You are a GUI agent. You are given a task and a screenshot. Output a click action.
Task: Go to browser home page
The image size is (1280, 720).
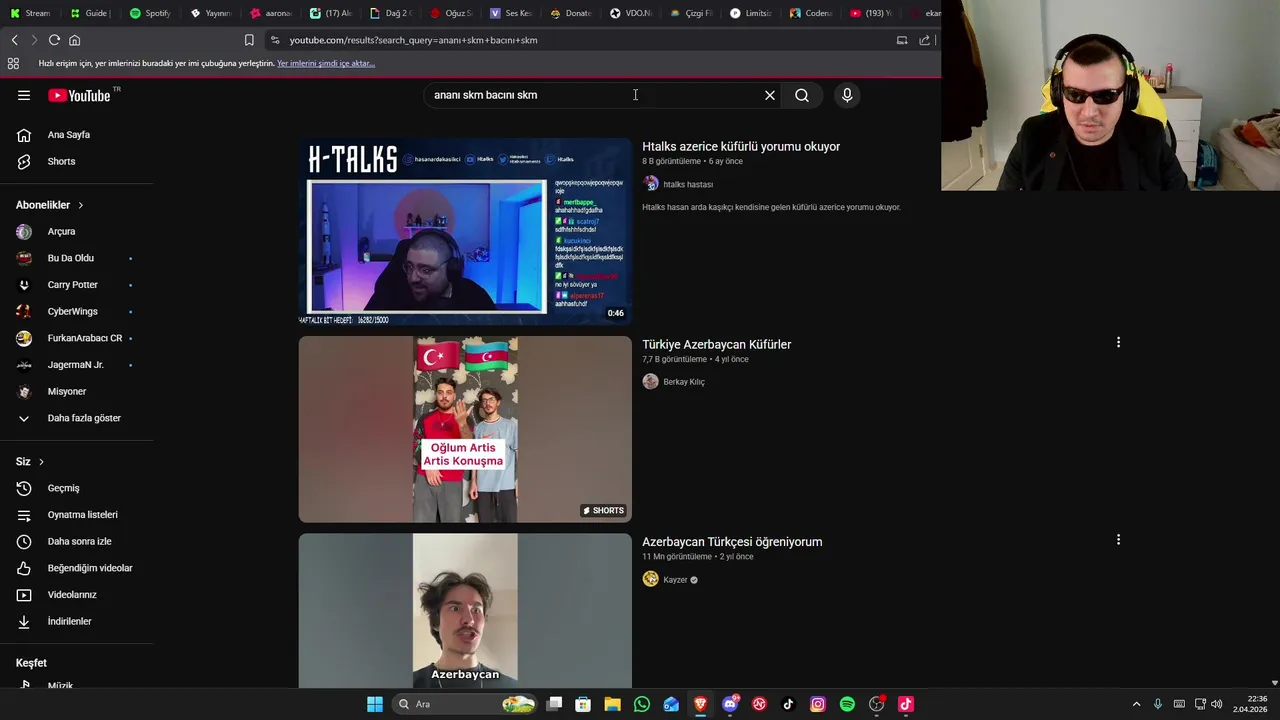tap(74, 40)
